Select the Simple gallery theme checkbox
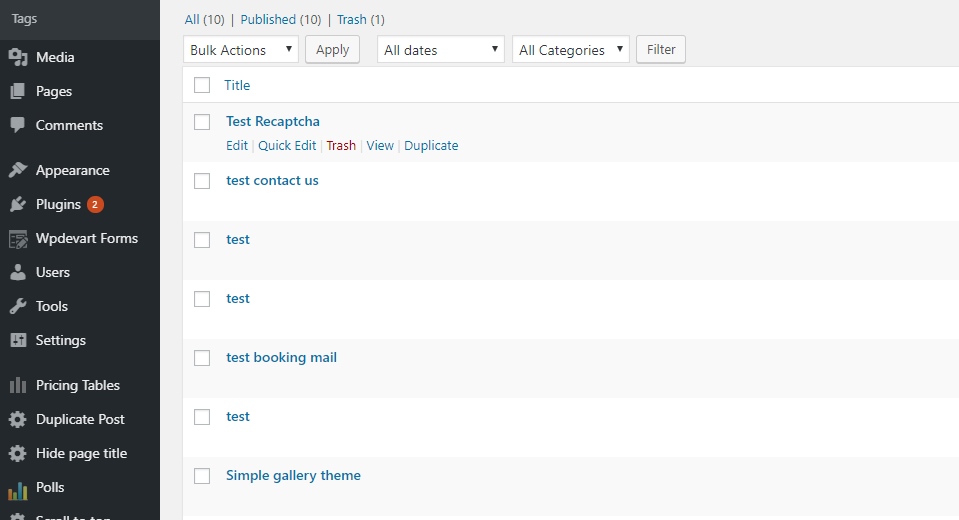959x520 pixels. (202, 476)
